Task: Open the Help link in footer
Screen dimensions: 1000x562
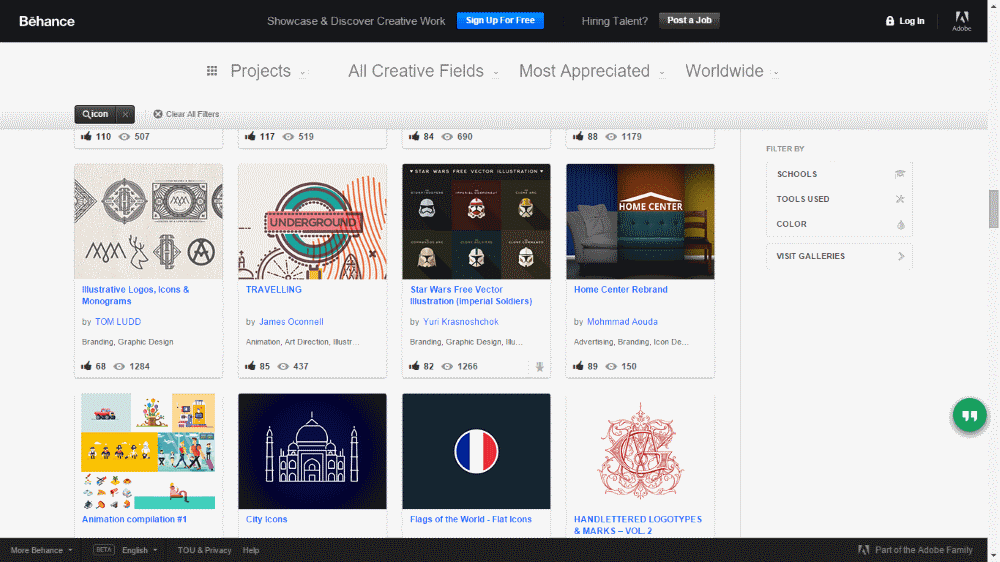Action: (x=251, y=550)
